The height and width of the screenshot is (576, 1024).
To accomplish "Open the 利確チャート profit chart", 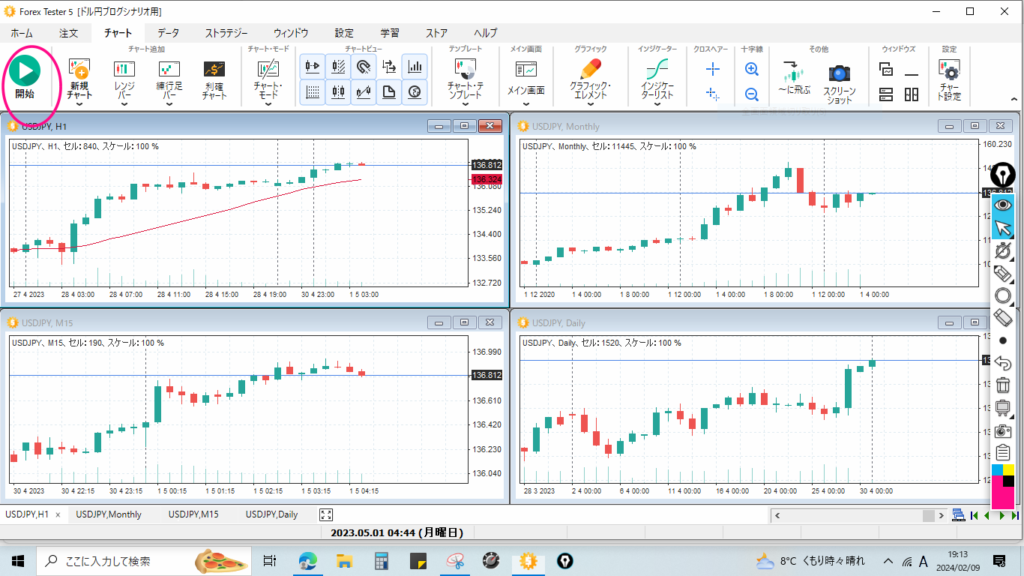I will (x=214, y=69).
